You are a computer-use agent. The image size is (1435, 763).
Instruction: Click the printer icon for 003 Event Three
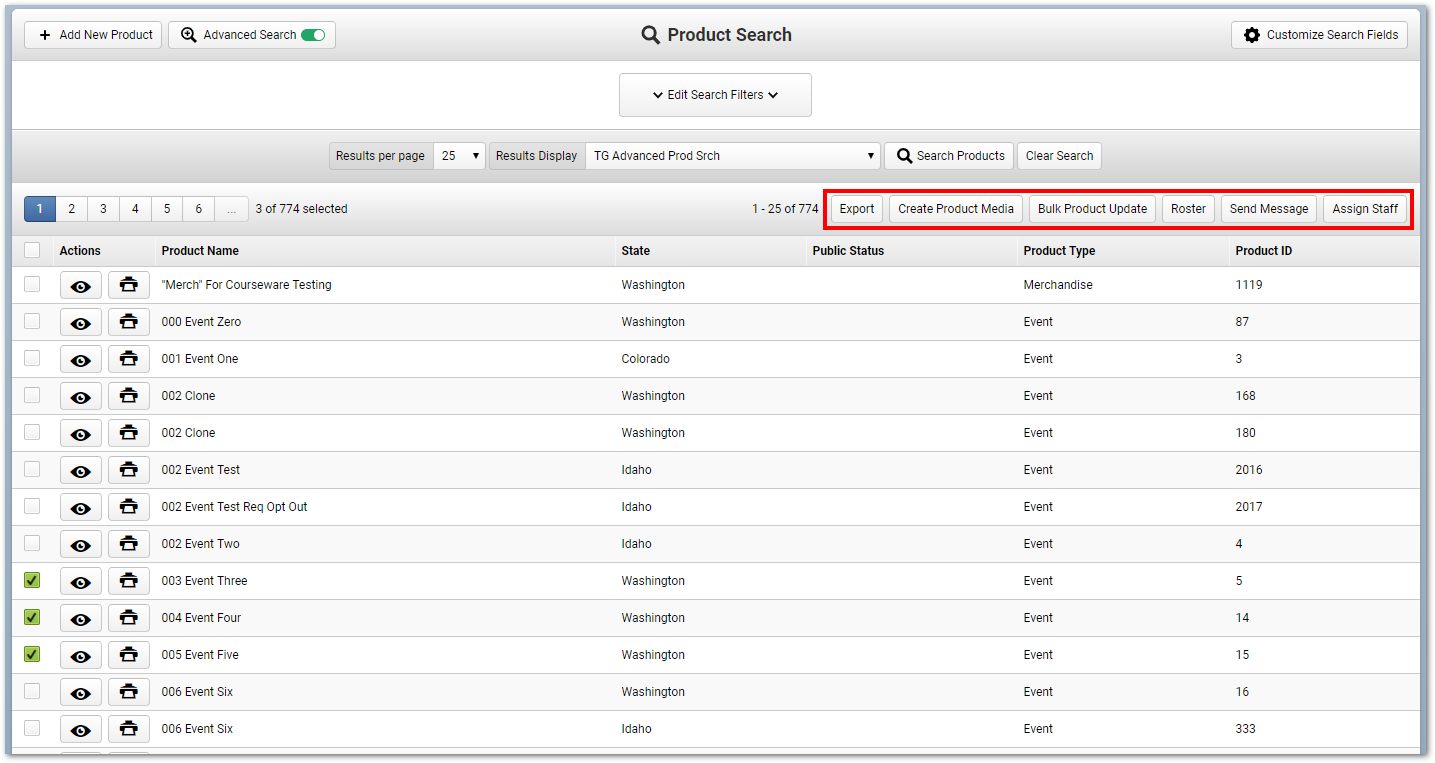point(129,582)
